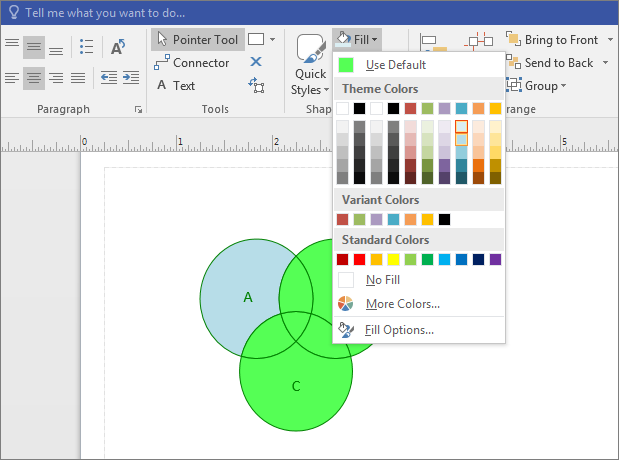
Task: Click the rotate text icon
Action: (118, 47)
